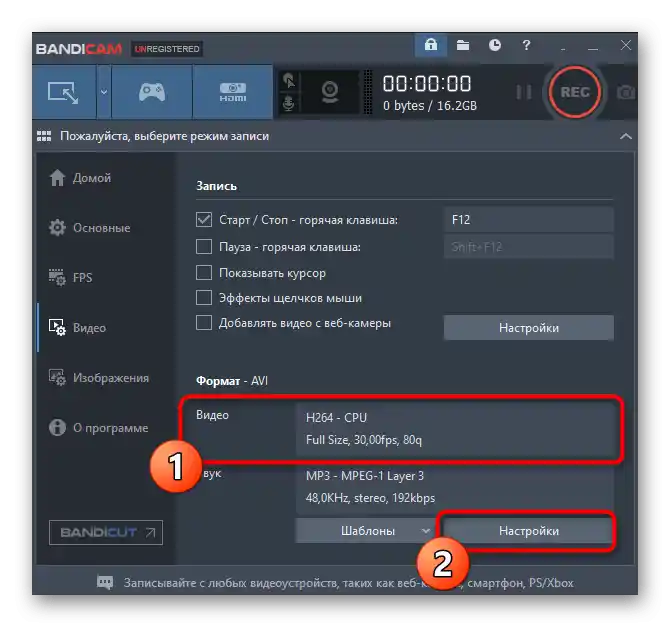The image size is (670, 627).
Task: Click 48,0KHz, stereo, 192kbps text
Action: 370,498
